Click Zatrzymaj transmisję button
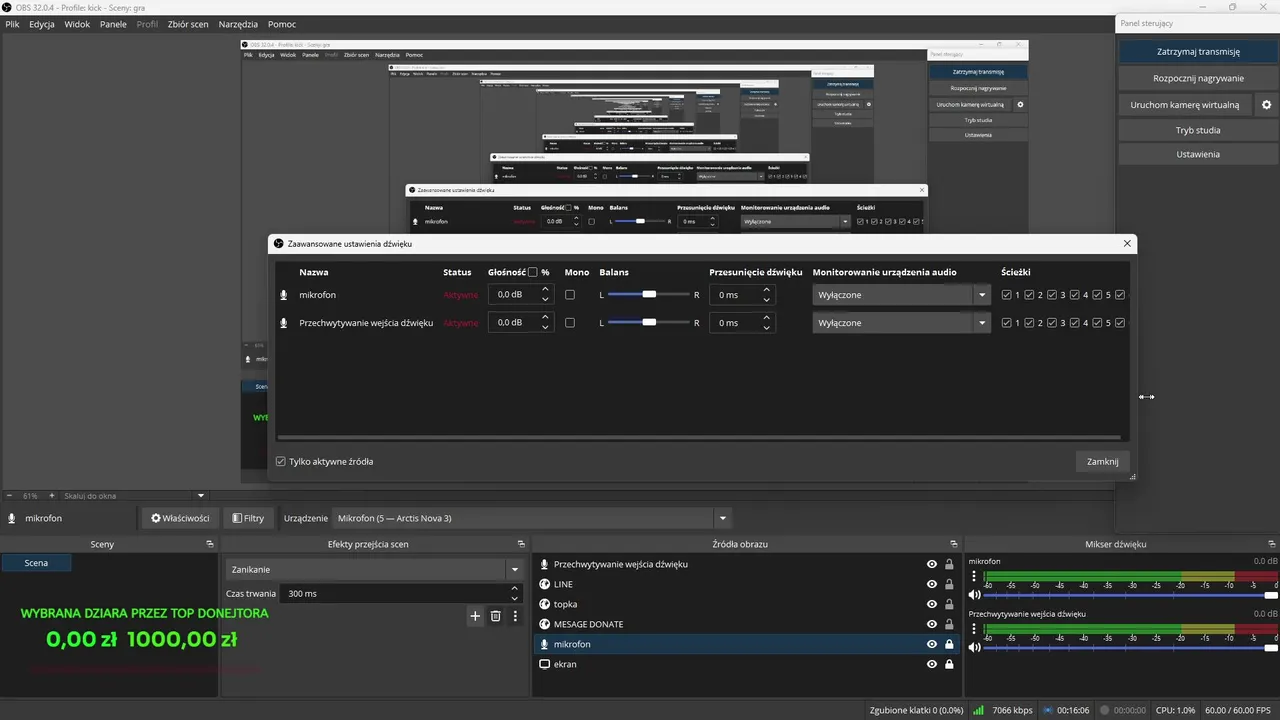 (x=1198, y=52)
